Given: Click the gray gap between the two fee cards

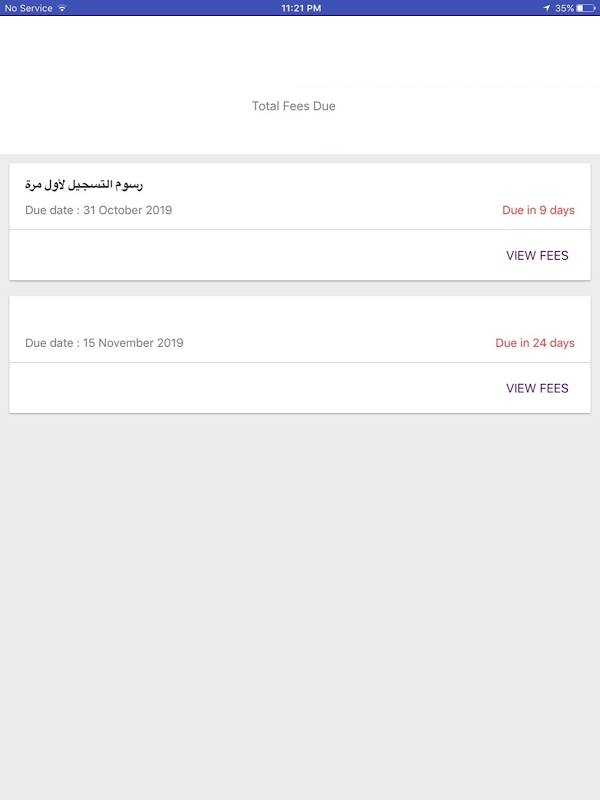Looking at the screenshot, I should click(300, 288).
